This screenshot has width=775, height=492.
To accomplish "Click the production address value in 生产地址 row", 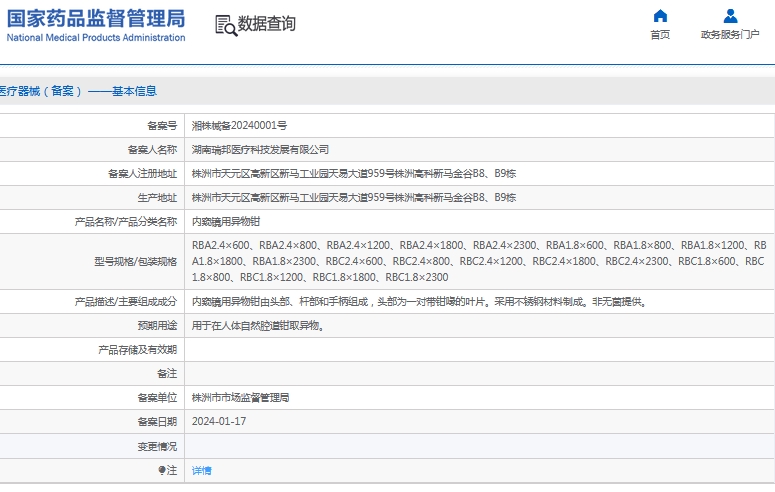I will (354, 198).
